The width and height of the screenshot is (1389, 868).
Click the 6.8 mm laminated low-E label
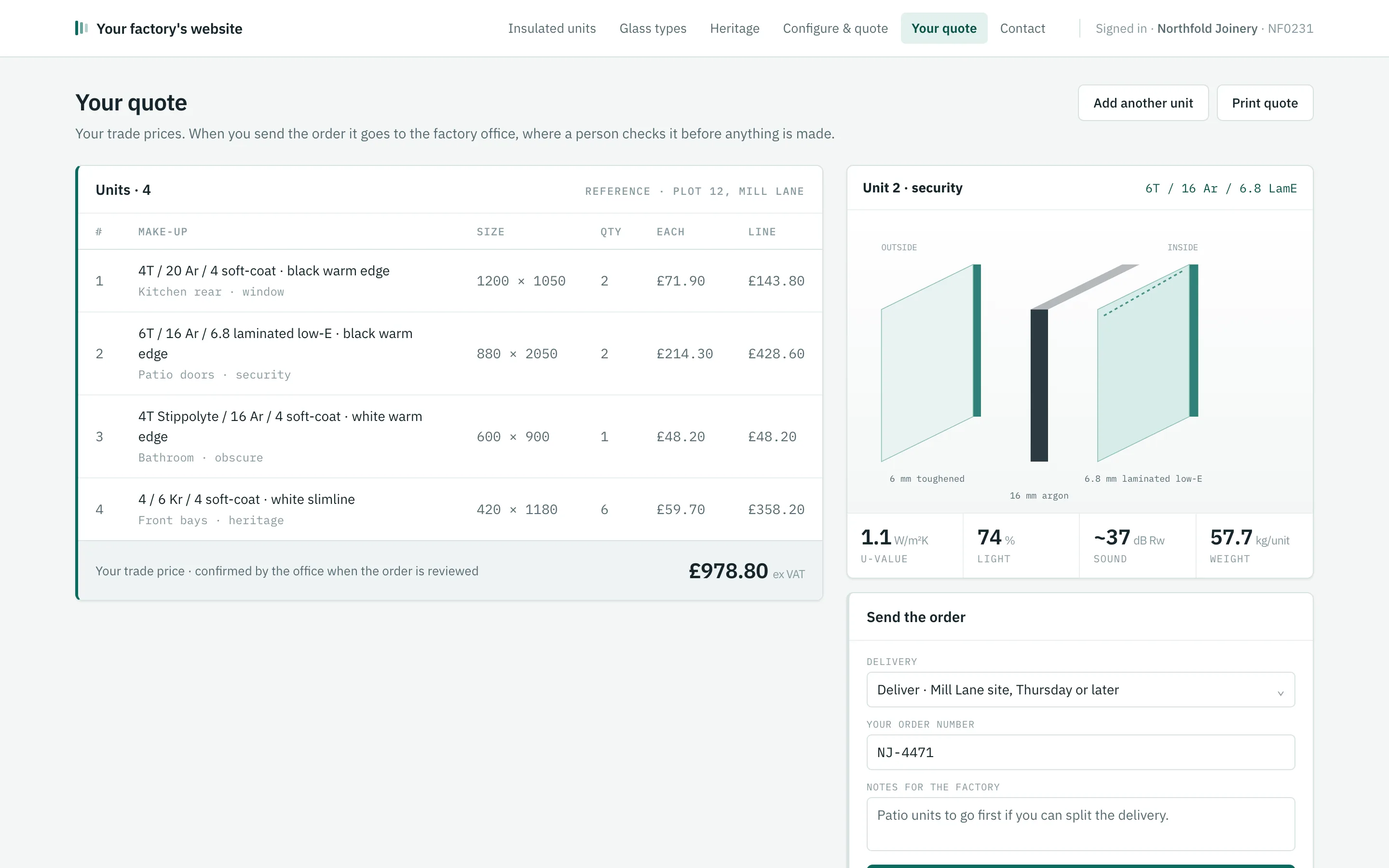click(x=1143, y=479)
